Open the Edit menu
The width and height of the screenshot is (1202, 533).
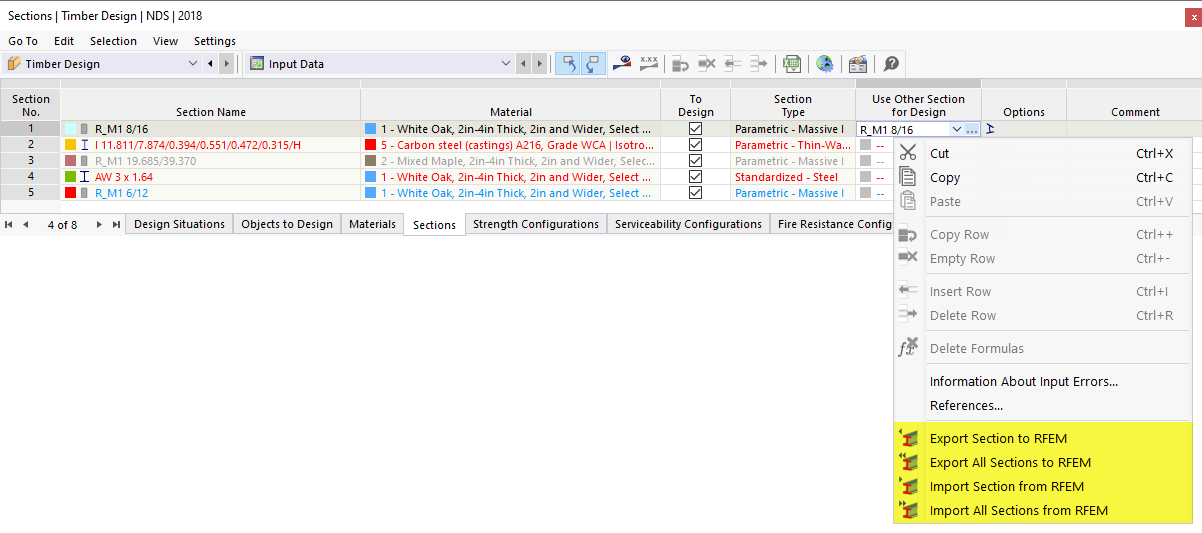click(64, 41)
